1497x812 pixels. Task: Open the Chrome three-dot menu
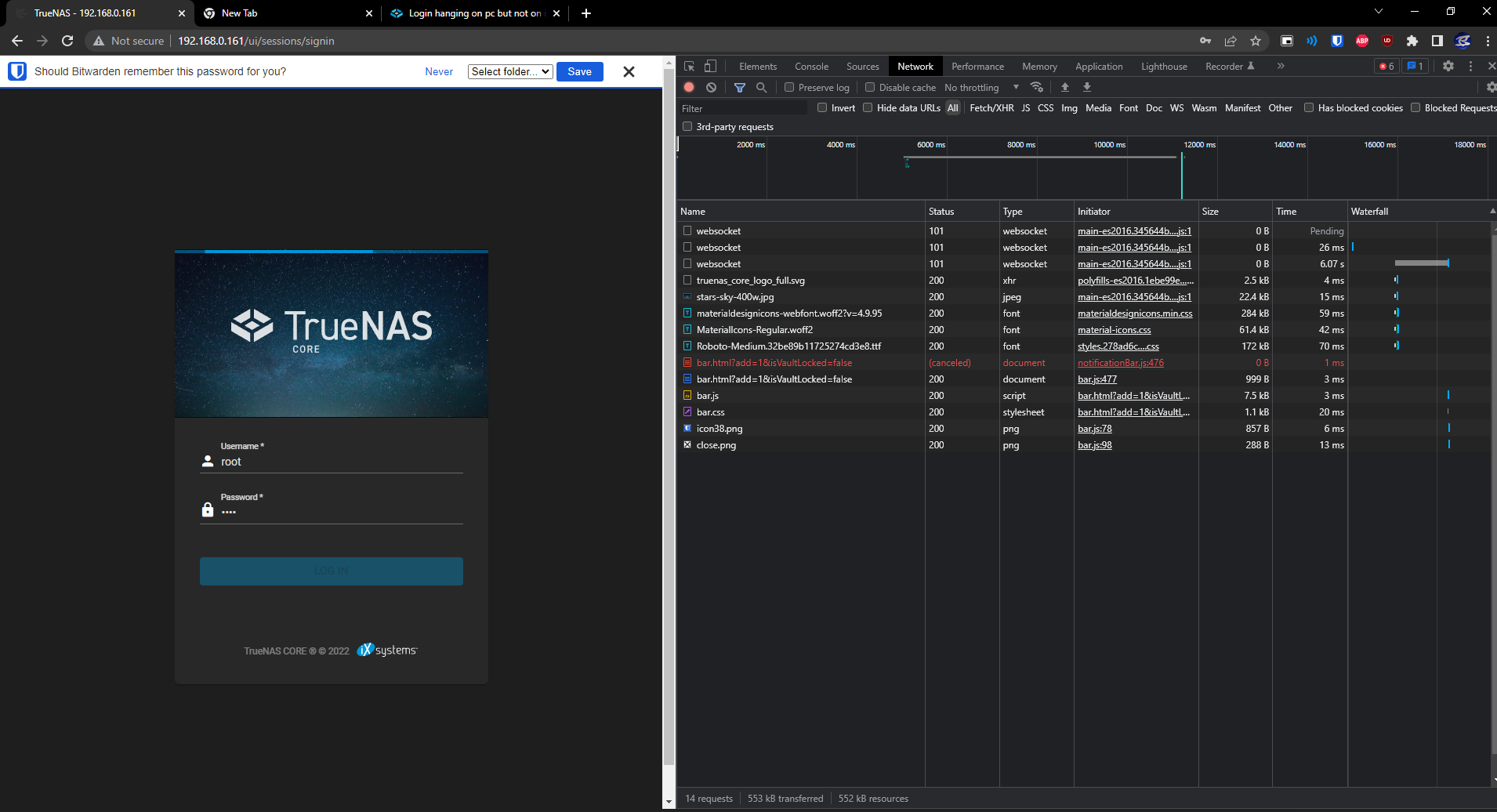tap(1488, 41)
